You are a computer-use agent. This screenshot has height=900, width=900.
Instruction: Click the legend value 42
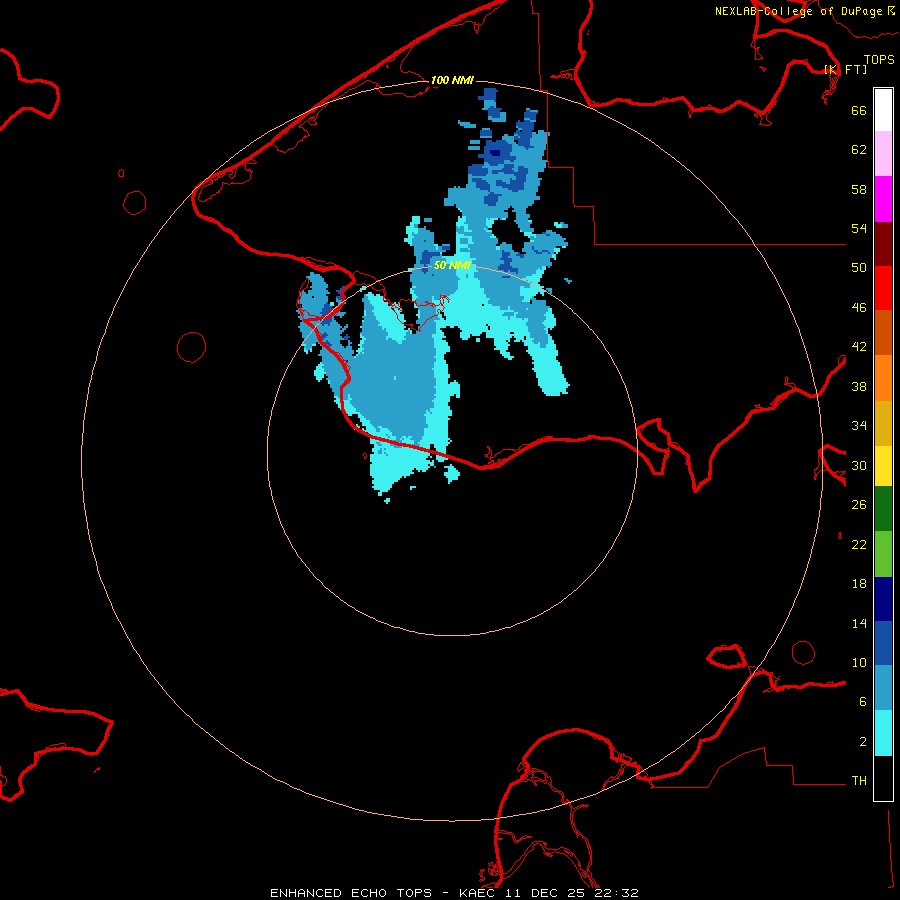(x=859, y=347)
